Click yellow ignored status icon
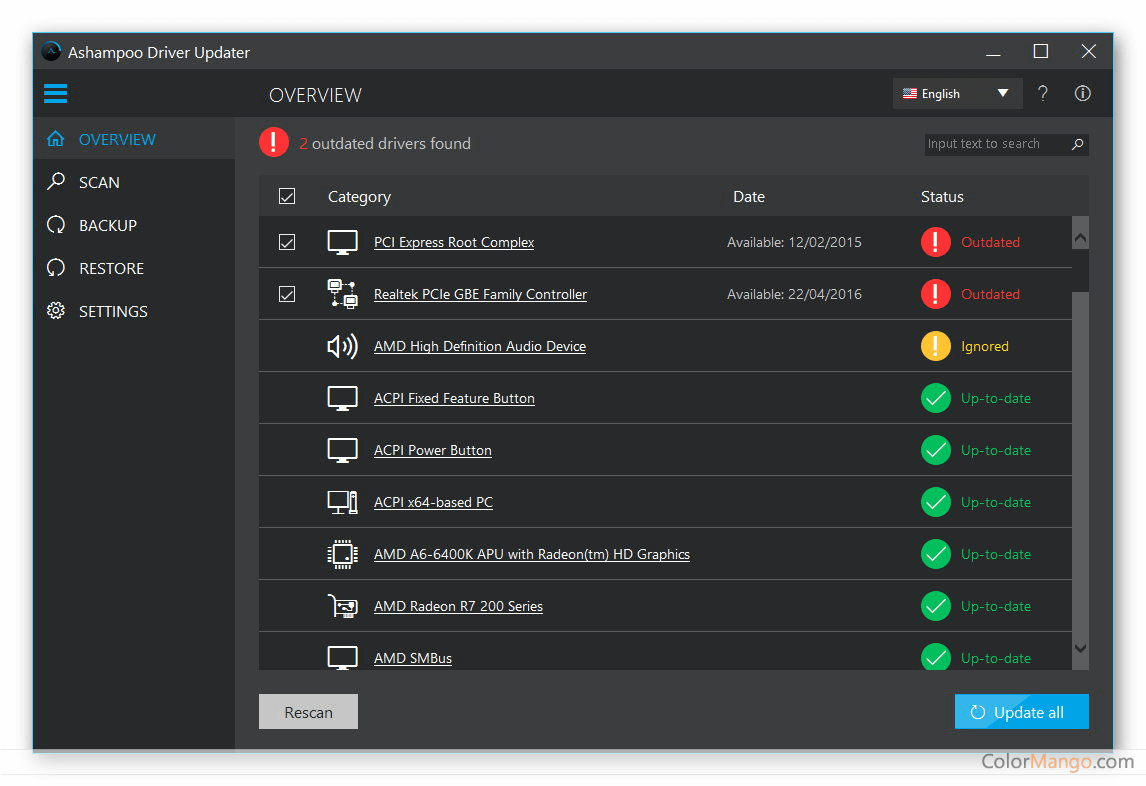This screenshot has width=1146, height=786. tap(935, 346)
